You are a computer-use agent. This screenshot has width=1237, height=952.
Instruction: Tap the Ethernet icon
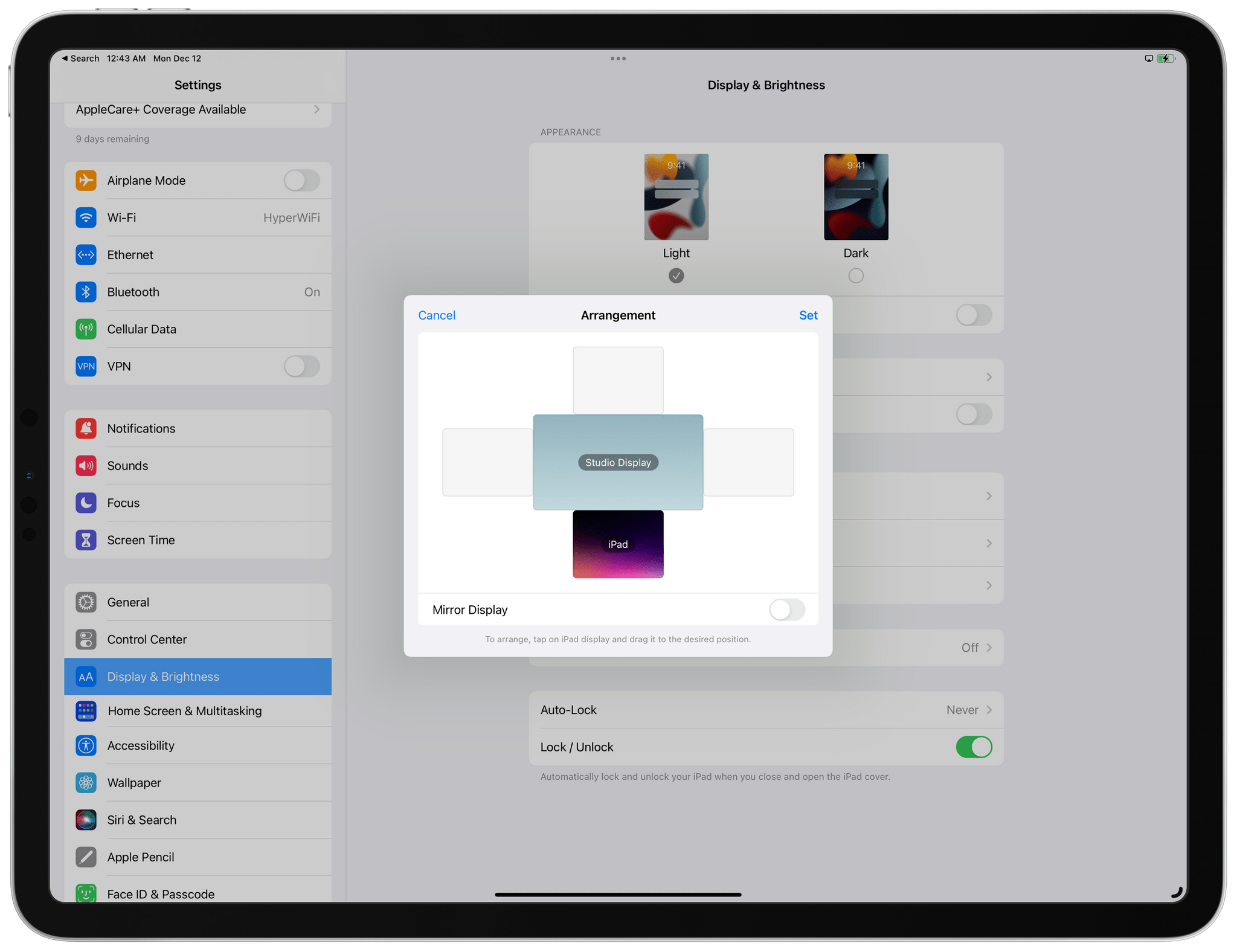coord(86,255)
